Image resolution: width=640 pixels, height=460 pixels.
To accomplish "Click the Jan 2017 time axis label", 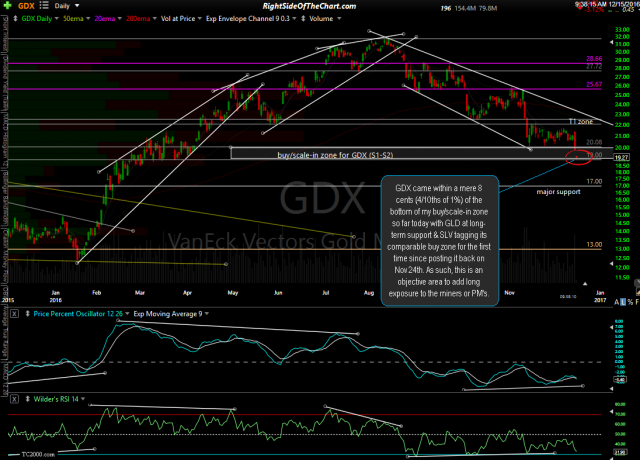I will [600, 296].
